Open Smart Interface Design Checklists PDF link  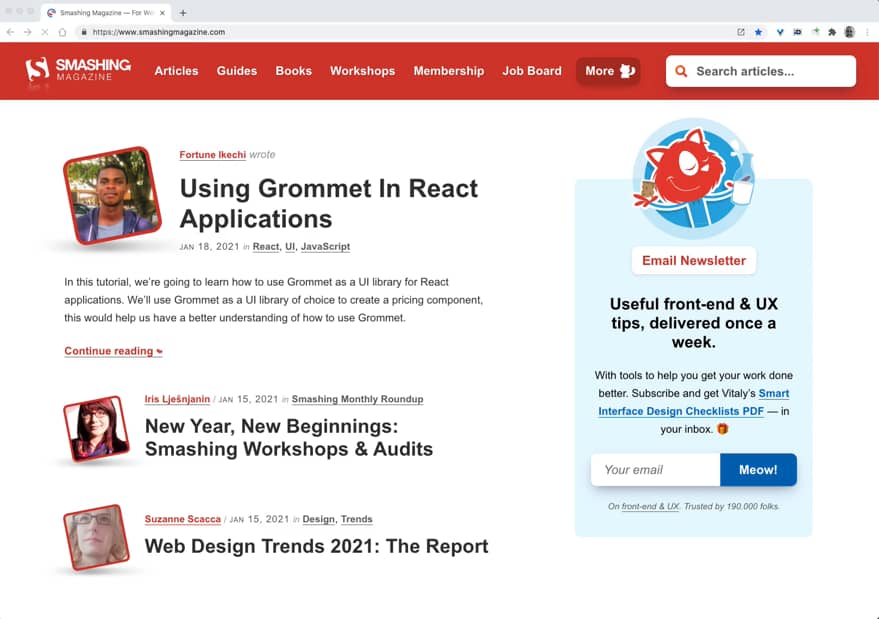point(693,403)
